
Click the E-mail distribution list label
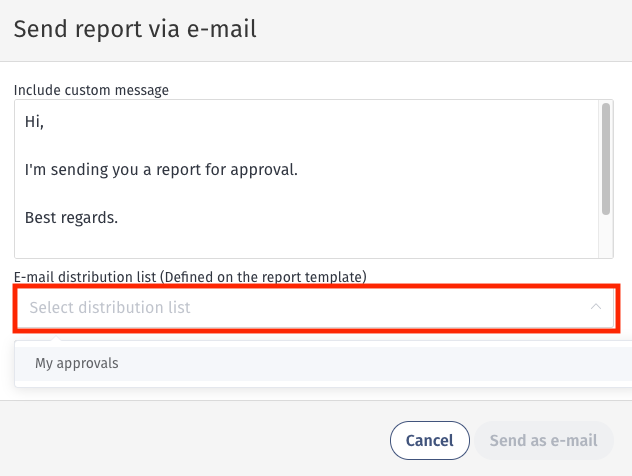pos(85,277)
